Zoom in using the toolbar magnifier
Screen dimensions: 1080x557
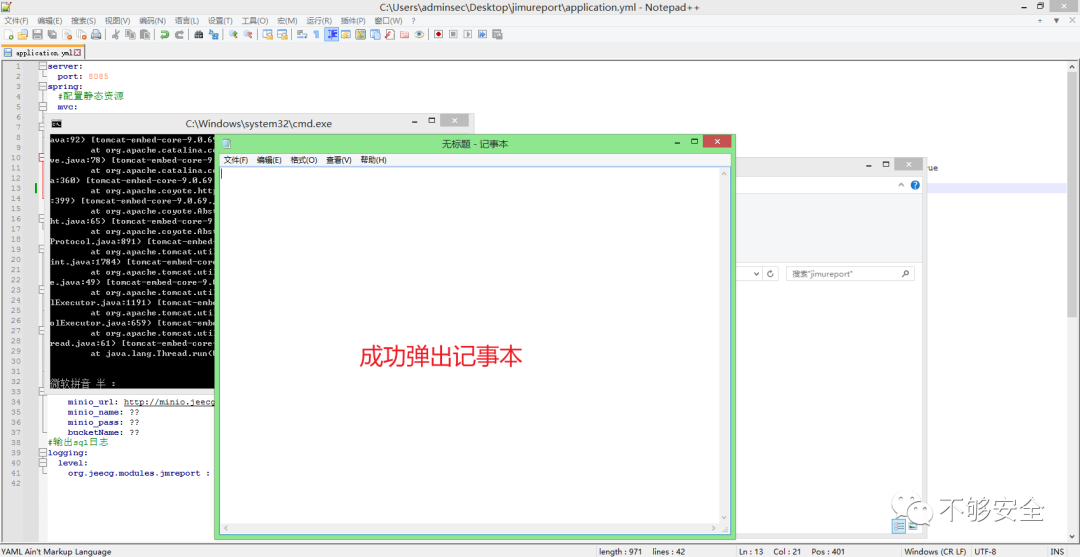pos(233,34)
